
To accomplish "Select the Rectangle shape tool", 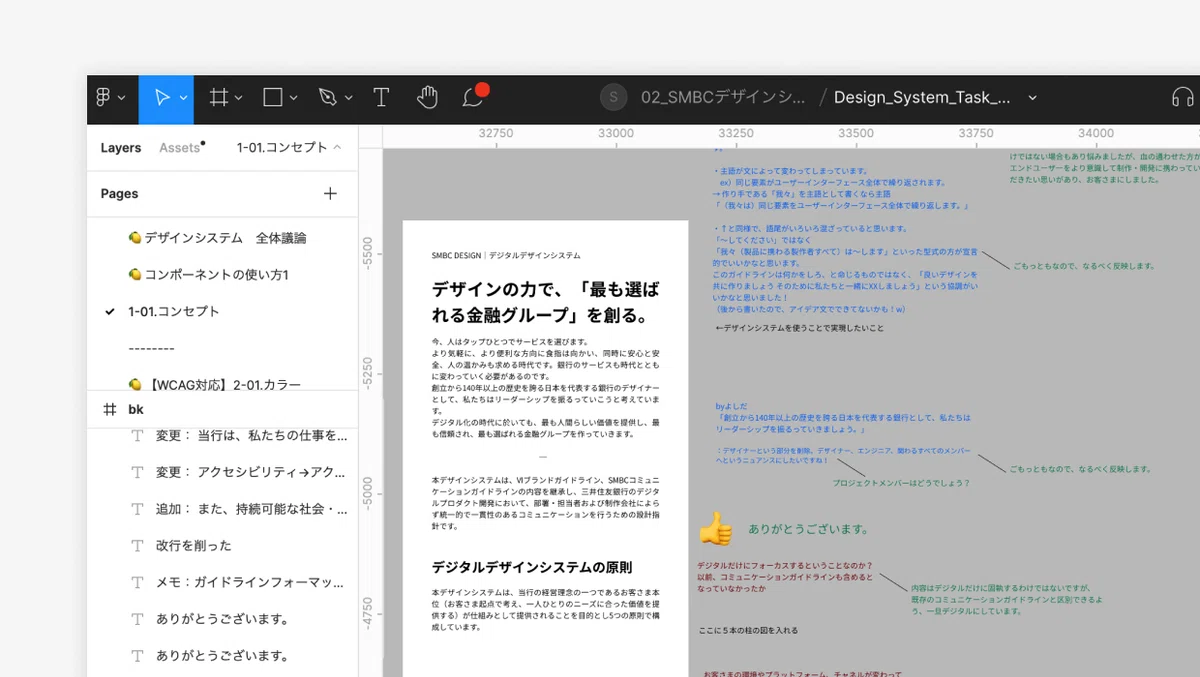I will coord(272,97).
